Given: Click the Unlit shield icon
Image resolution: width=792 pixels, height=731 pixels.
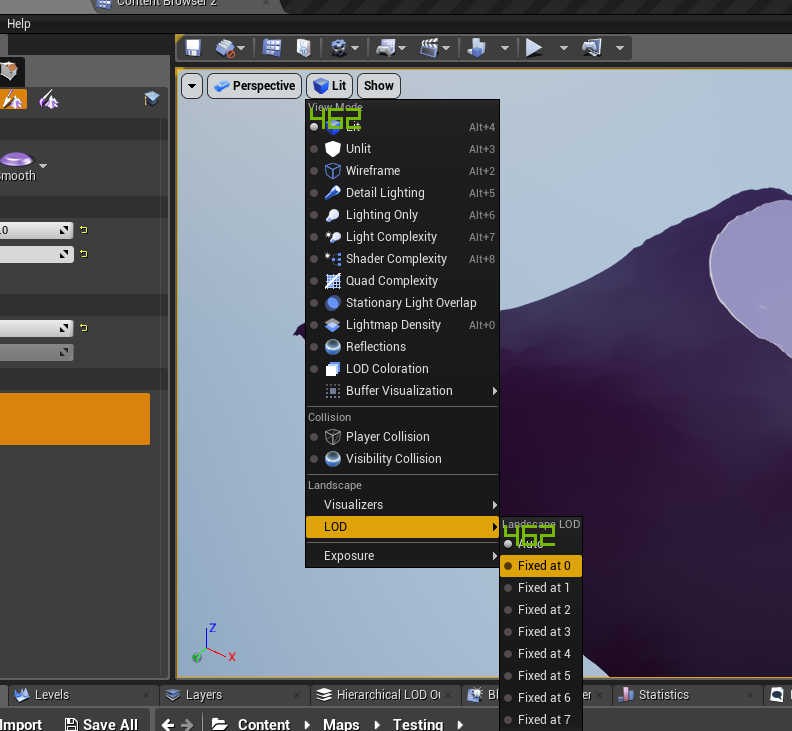Looking at the screenshot, I should click(x=332, y=149).
